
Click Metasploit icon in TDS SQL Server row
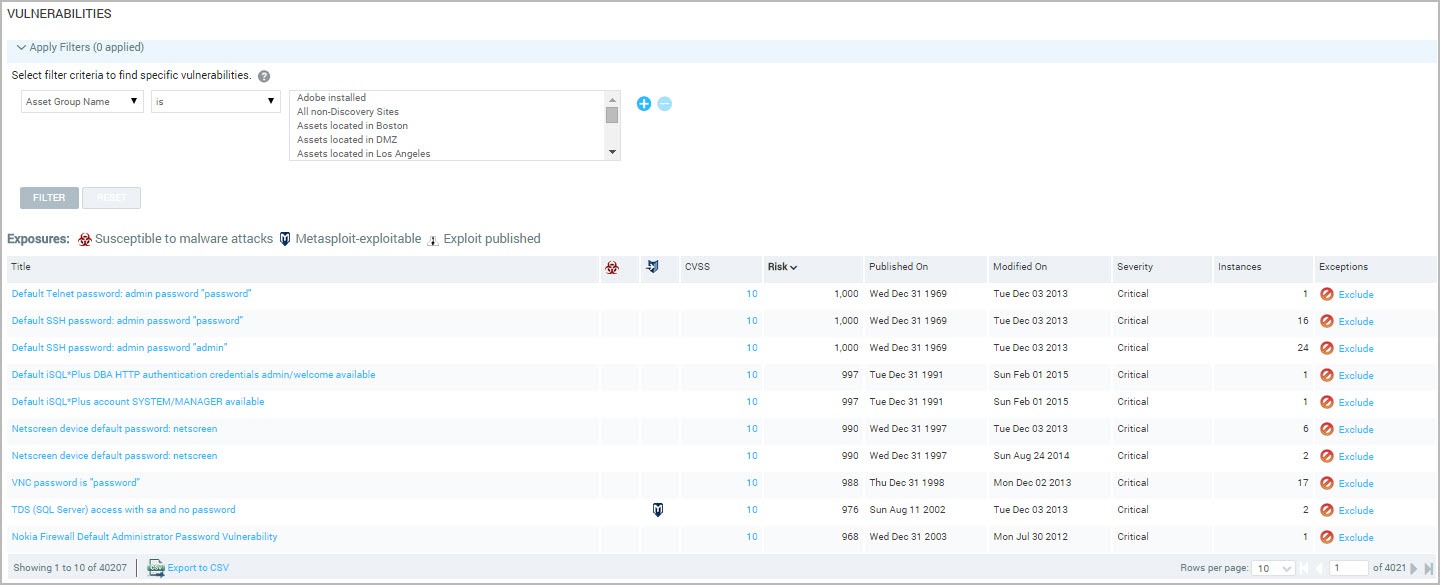658,510
